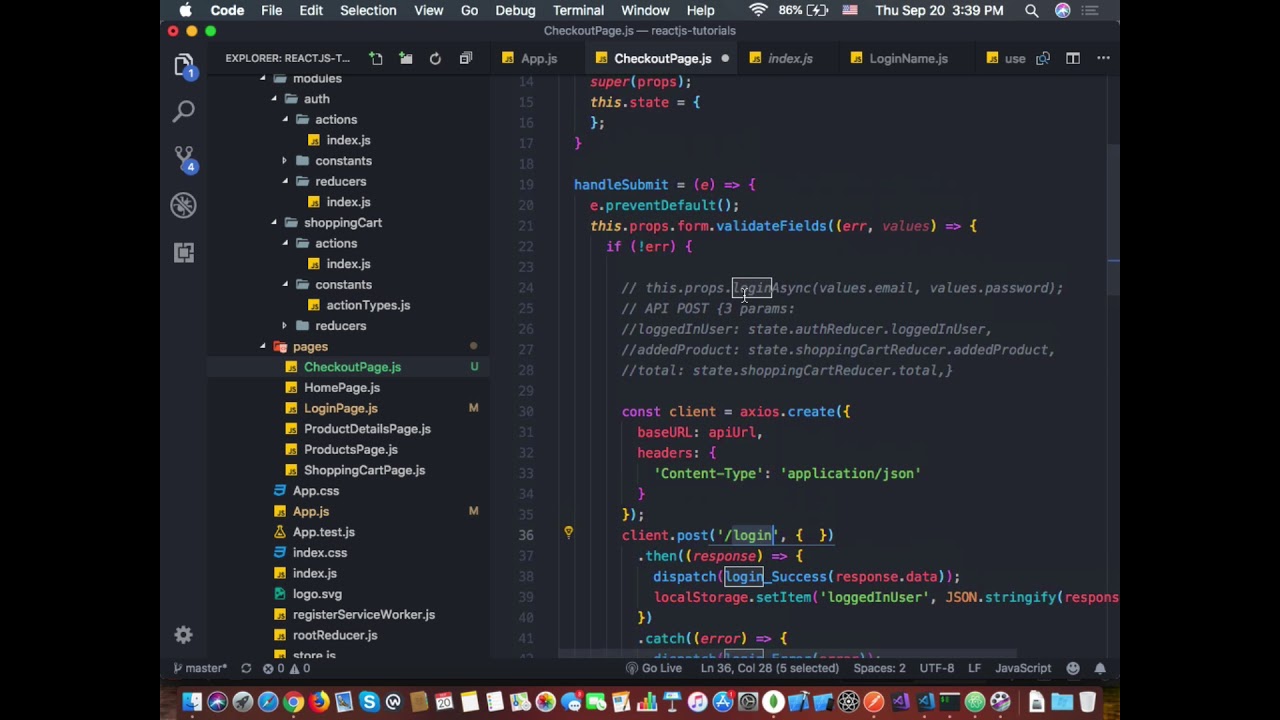The height and width of the screenshot is (720, 1280).
Task: Click the Ln 36, Col 28 cursor position
Action: click(770, 668)
